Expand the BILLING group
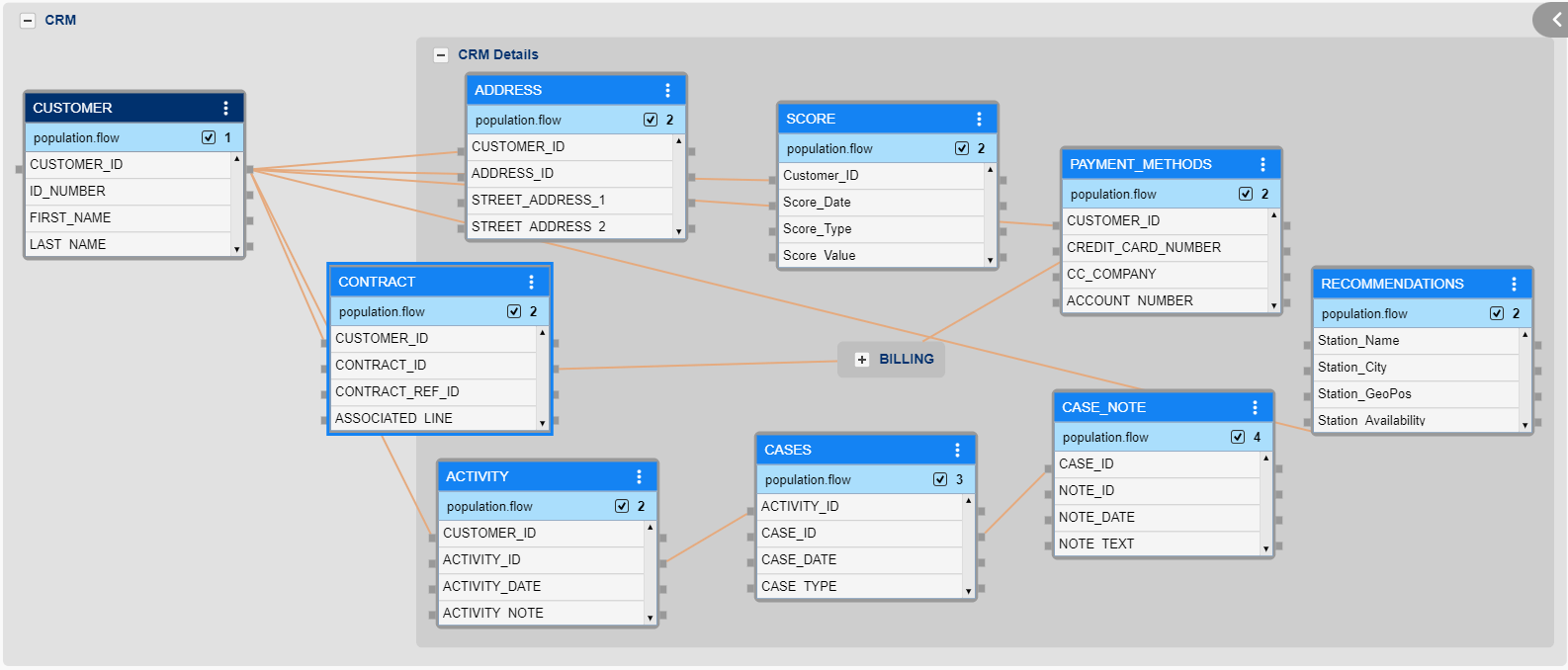1568x670 pixels. (862, 360)
